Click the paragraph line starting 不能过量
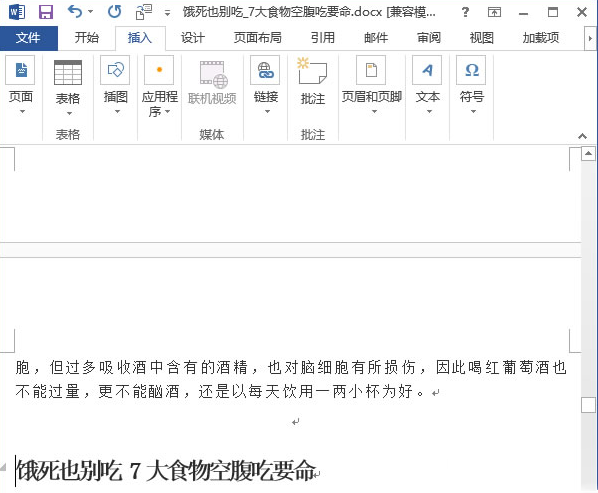Screen dimensions: 598x493 point(220,392)
